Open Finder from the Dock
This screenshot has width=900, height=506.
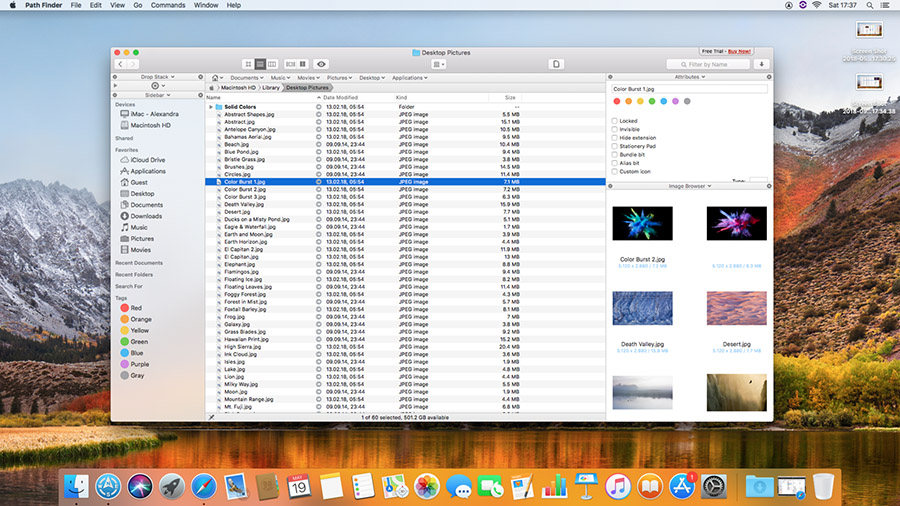point(76,486)
